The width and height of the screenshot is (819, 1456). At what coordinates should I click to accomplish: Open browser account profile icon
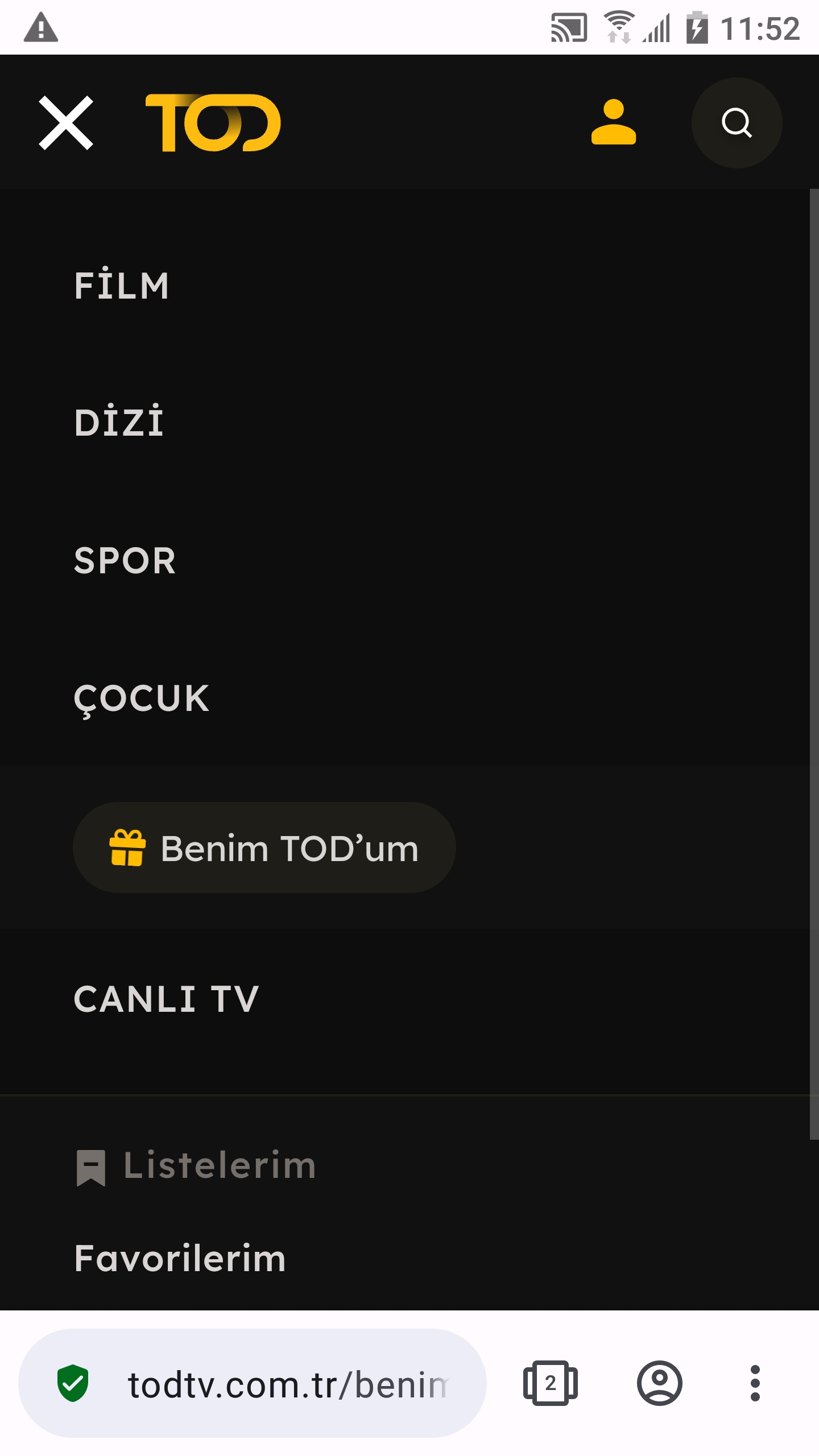point(660,1383)
